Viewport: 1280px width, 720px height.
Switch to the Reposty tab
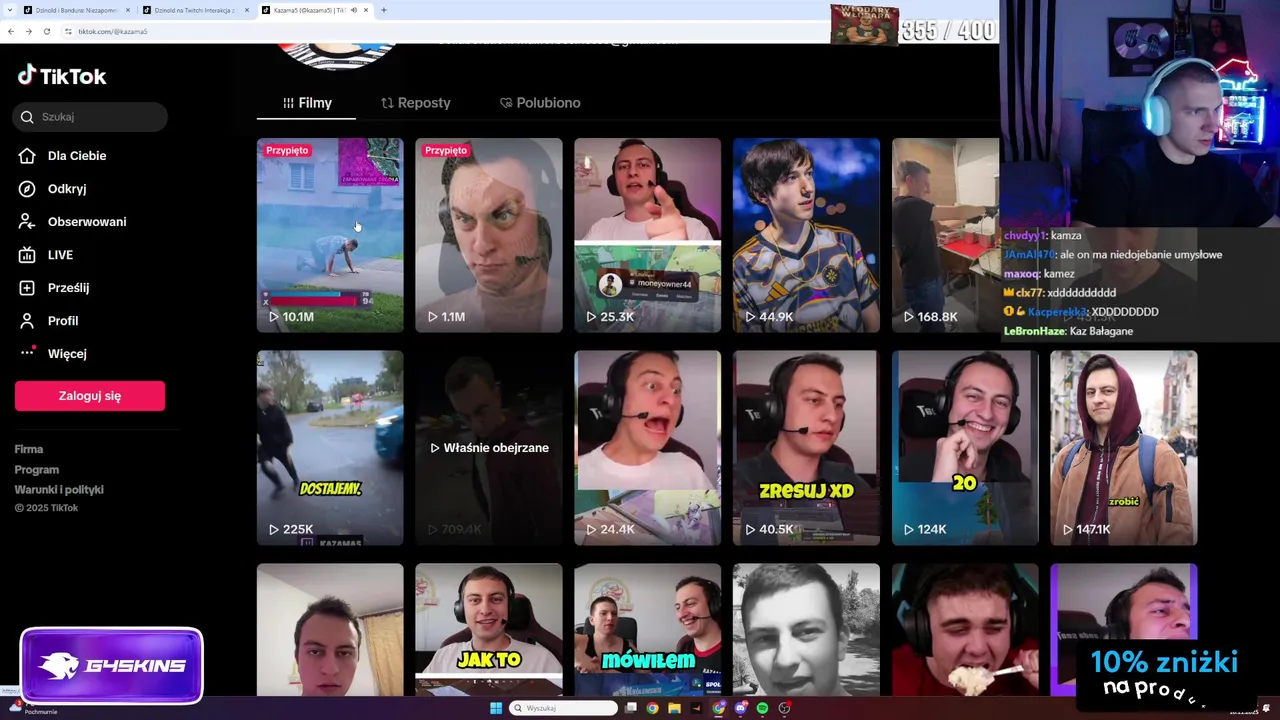(416, 103)
